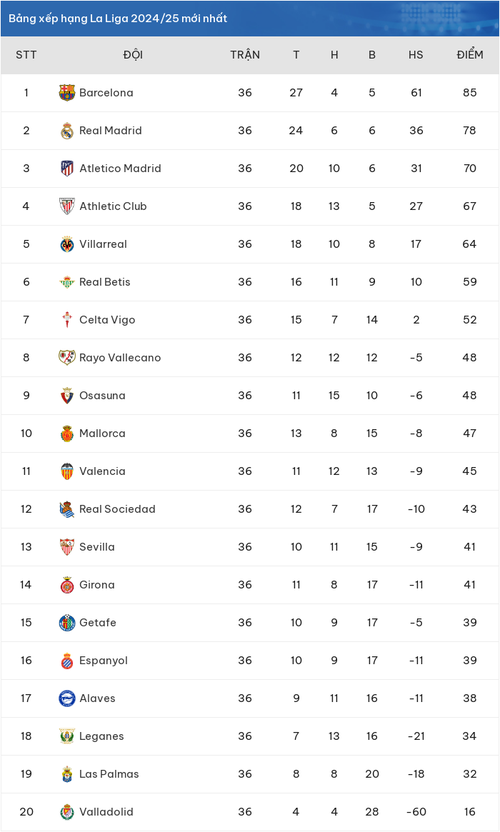Click the Rayo Vallecano crest
Viewport: 500px width, 832px height.
(x=67, y=358)
